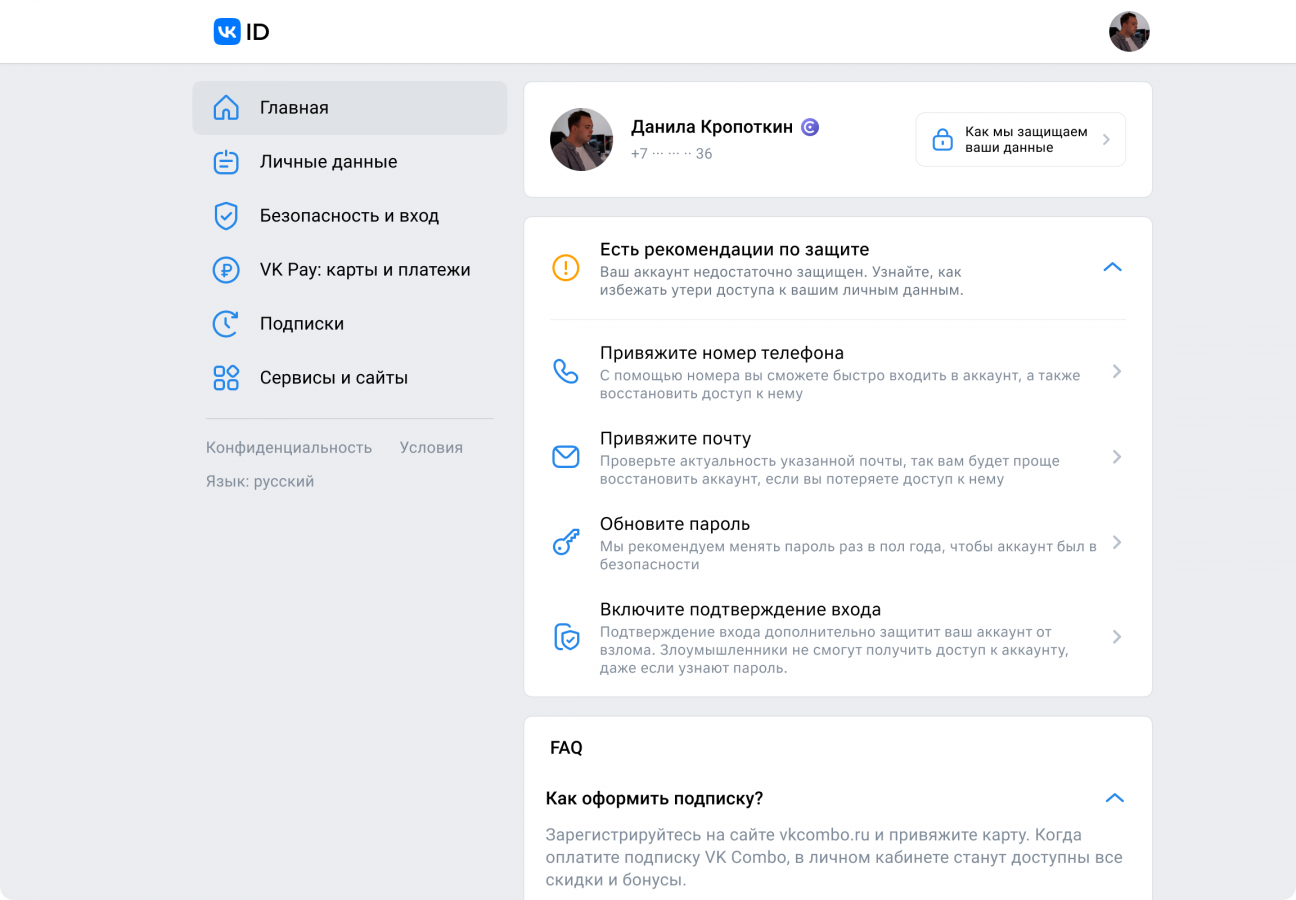Click the ruble icon for VK Pay
The image size is (1296, 900).
pyautogui.click(x=226, y=270)
